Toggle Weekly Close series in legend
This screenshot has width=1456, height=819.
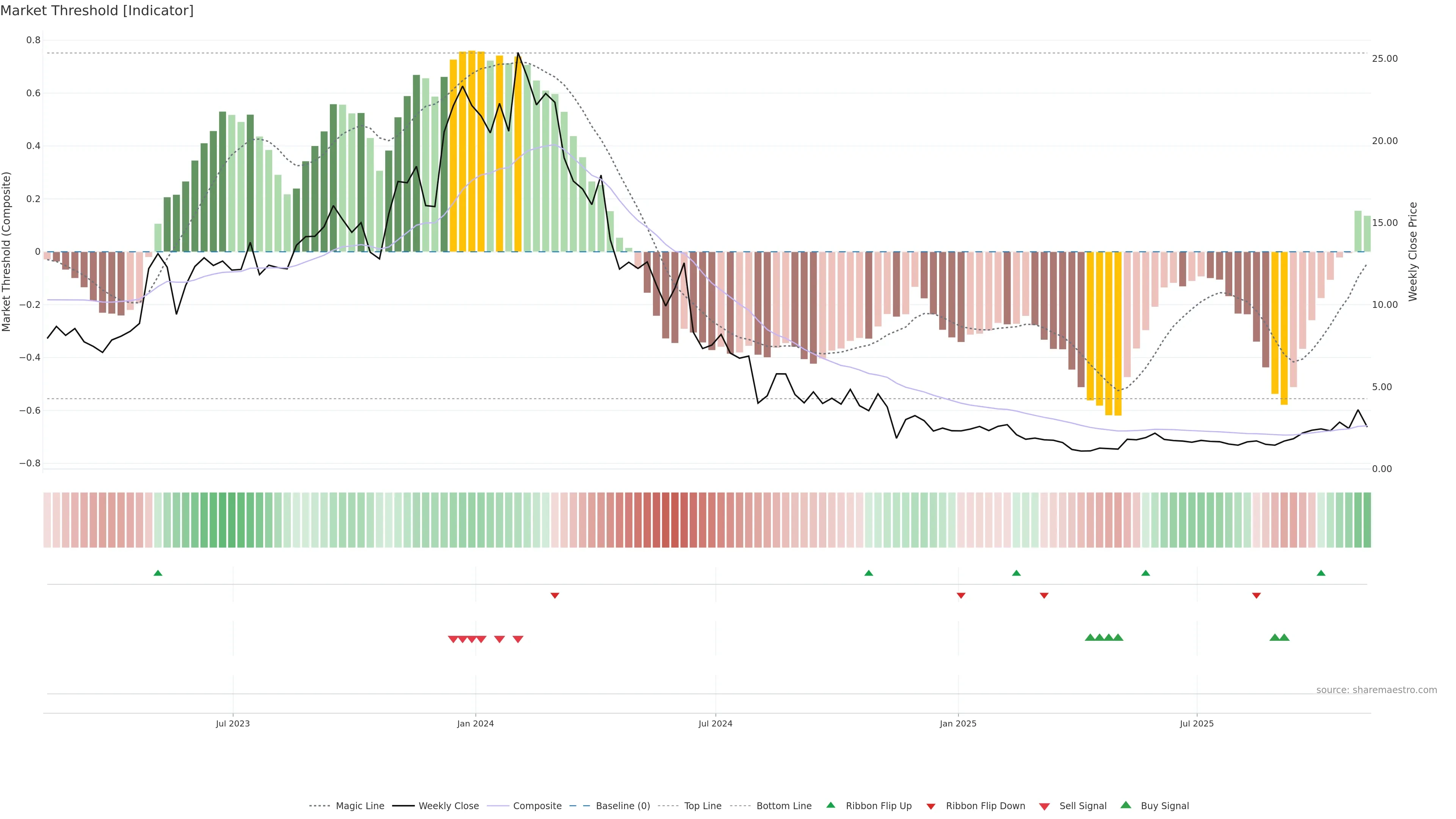[448, 806]
